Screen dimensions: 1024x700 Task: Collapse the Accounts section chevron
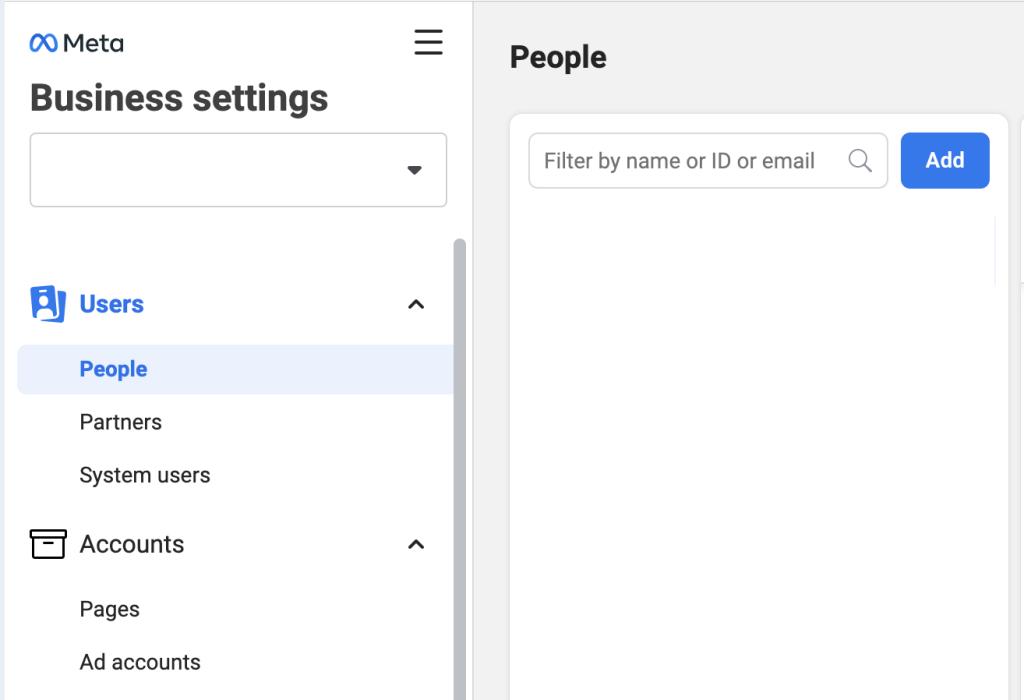click(417, 544)
